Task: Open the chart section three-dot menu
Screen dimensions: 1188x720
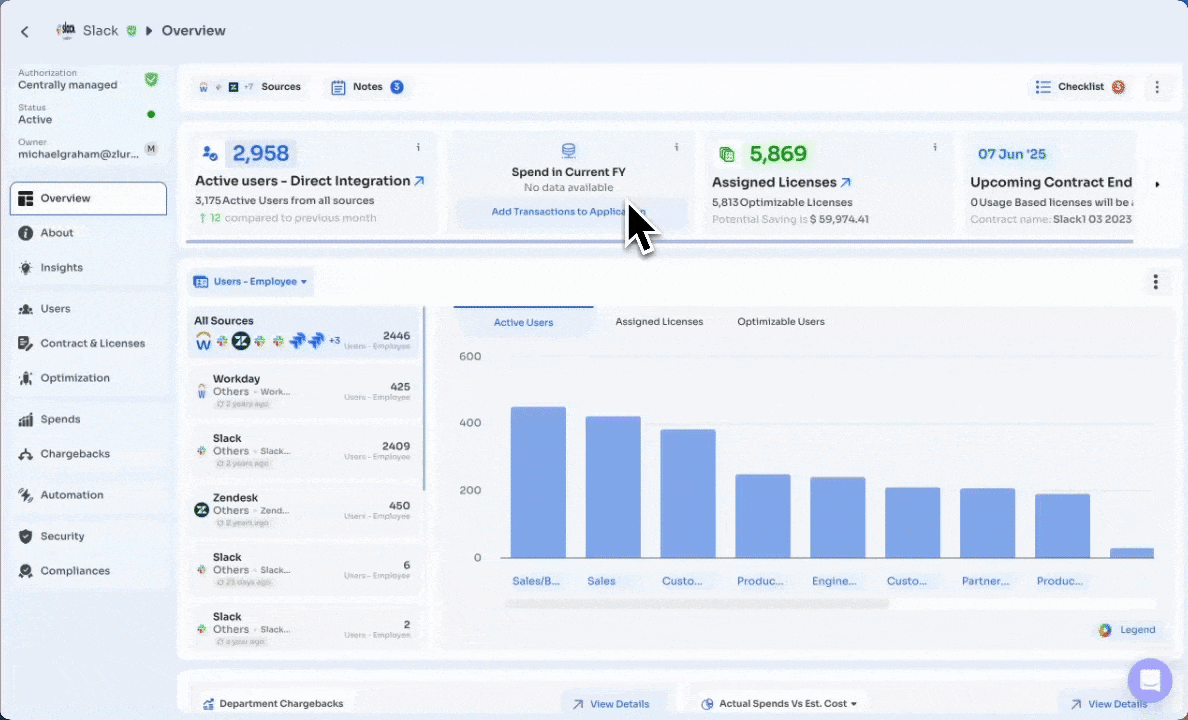Action: tap(1155, 282)
